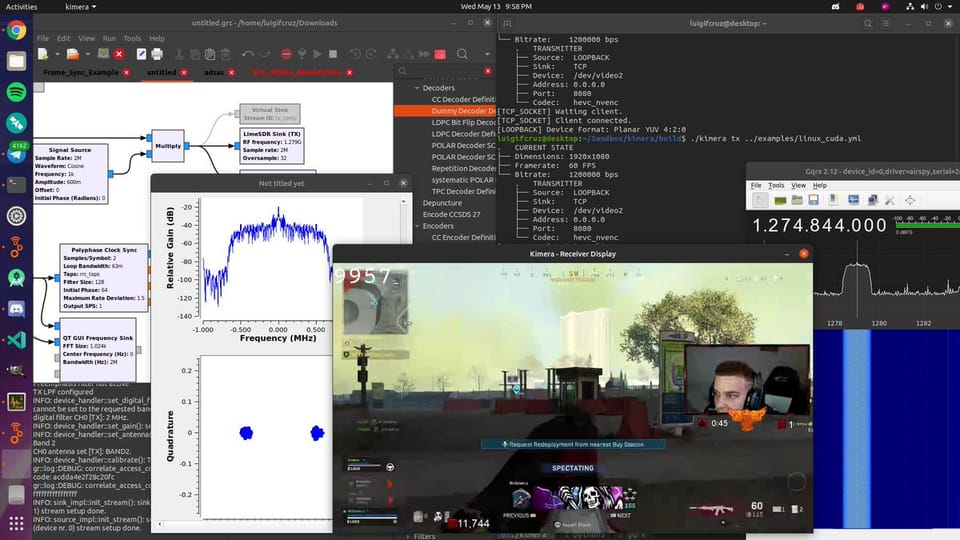Open Discord from the dock
Screen dimensions: 960x540
(x=17, y=309)
